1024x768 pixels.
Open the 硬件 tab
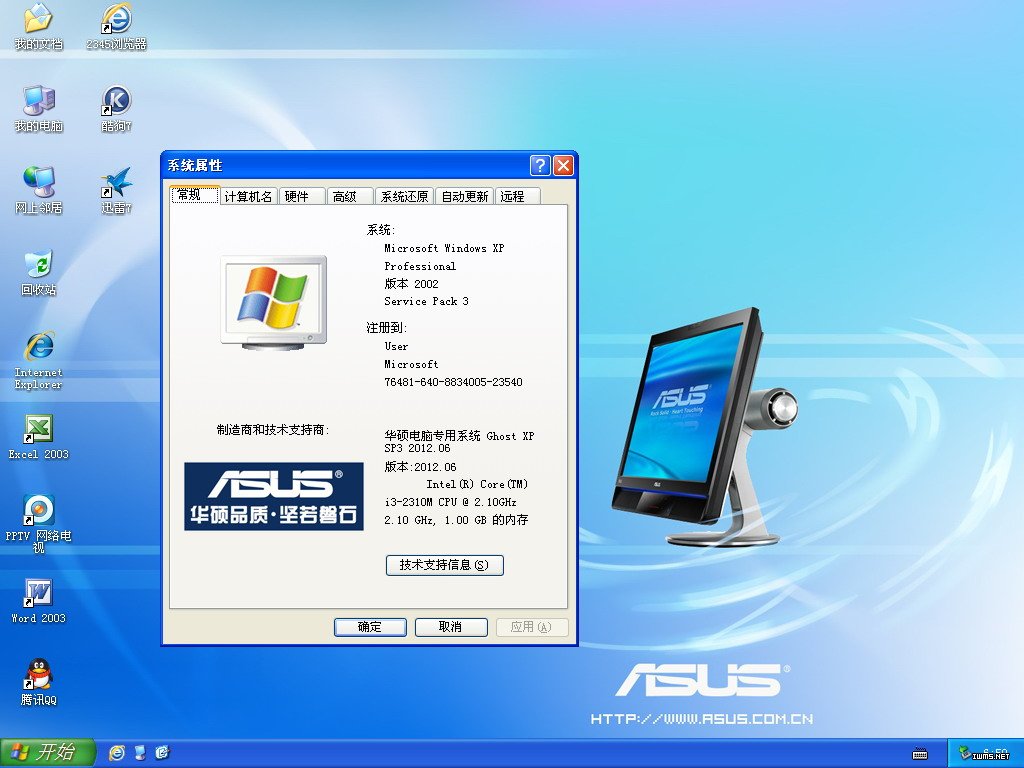click(x=301, y=195)
